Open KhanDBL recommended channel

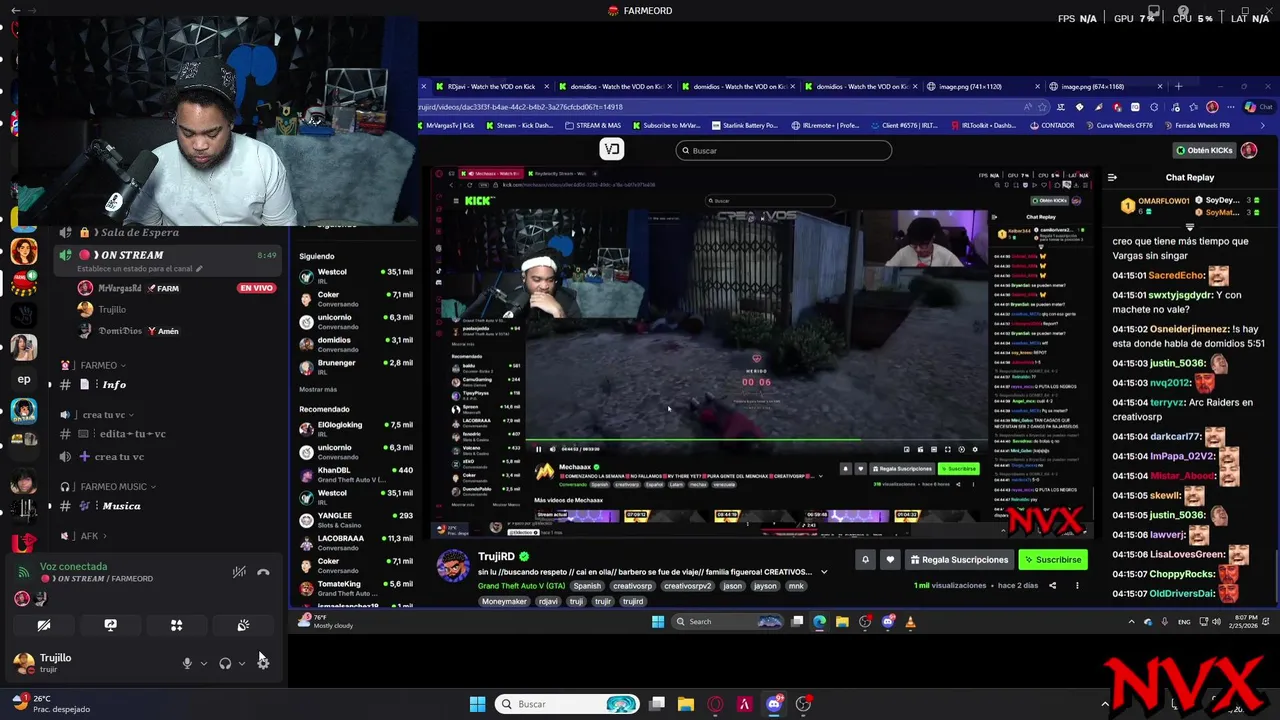pyautogui.click(x=355, y=475)
